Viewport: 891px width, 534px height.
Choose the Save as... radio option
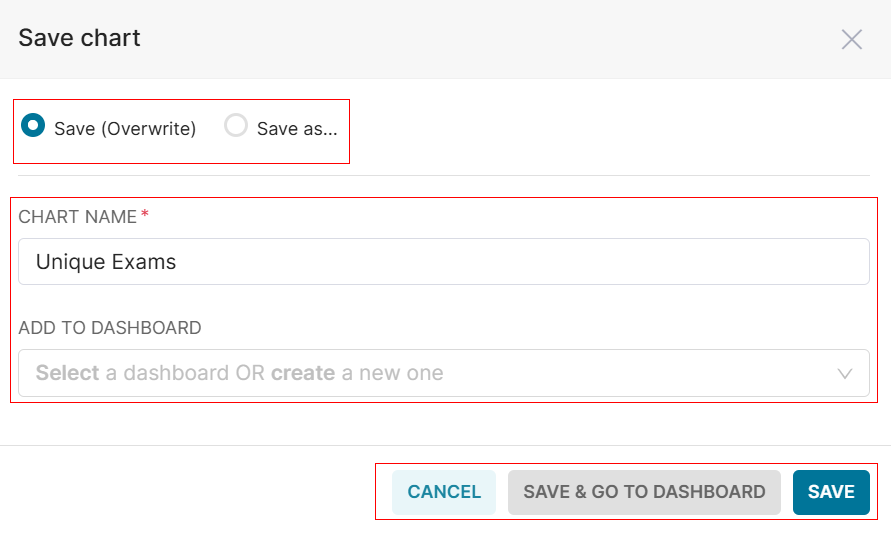click(236, 127)
